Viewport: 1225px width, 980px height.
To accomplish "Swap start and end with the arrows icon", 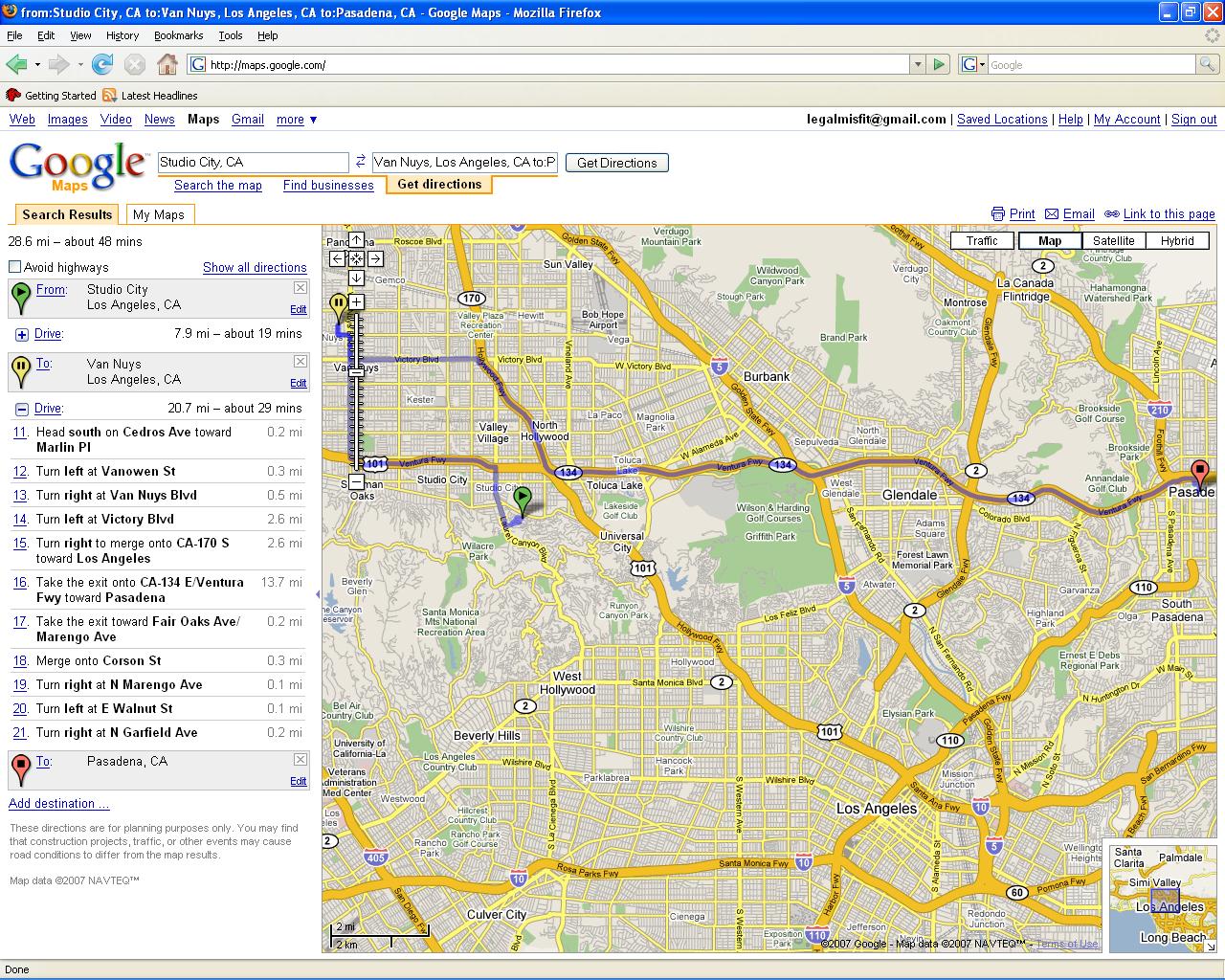I will [x=361, y=162].
